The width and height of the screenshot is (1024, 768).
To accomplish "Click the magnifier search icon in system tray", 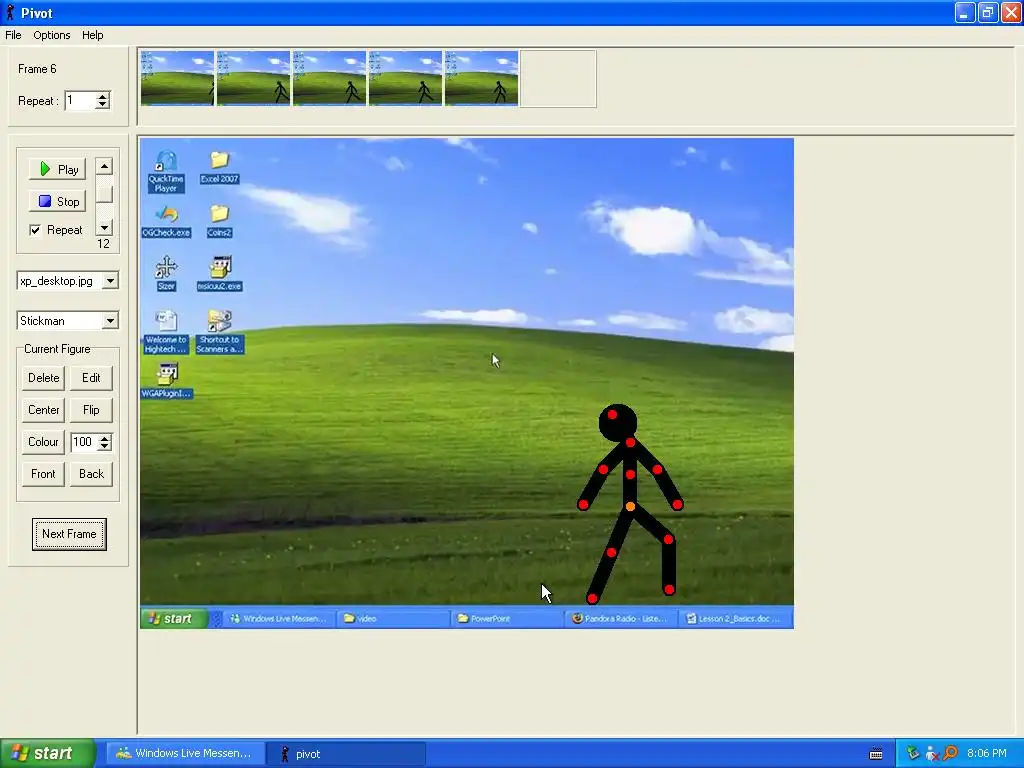I will pyautogui.click(x=950, y=753).
